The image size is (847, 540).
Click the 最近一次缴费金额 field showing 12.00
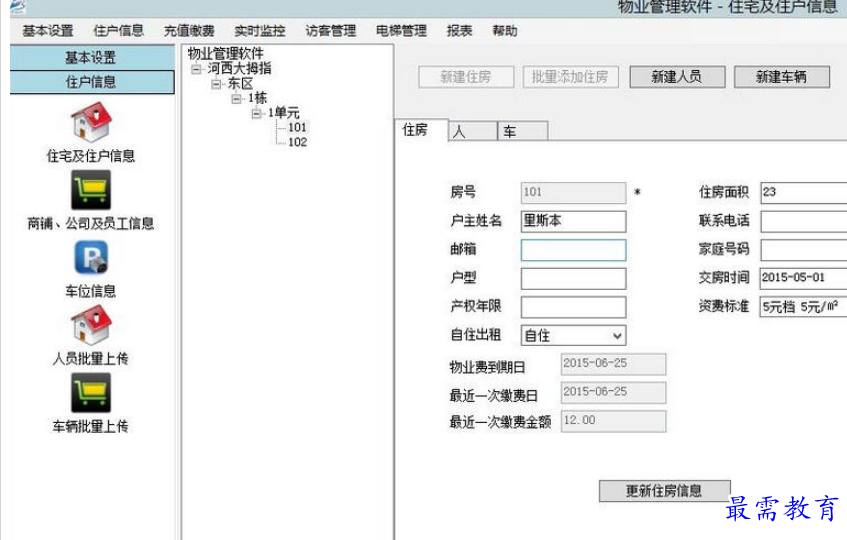[613, 421]
